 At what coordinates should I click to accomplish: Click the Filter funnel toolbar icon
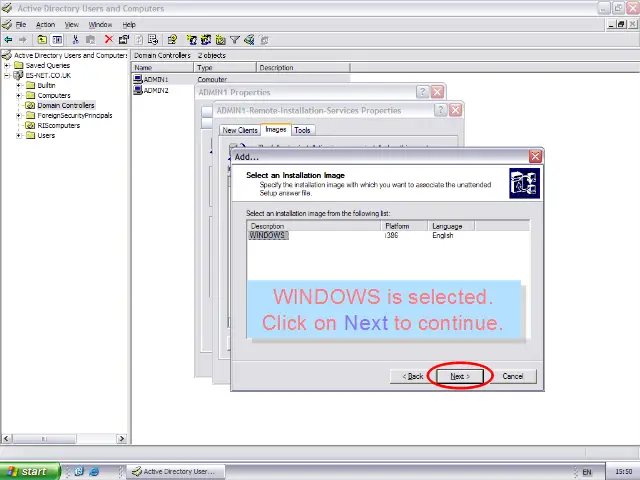pyautogui.click(x=235, y=40)
